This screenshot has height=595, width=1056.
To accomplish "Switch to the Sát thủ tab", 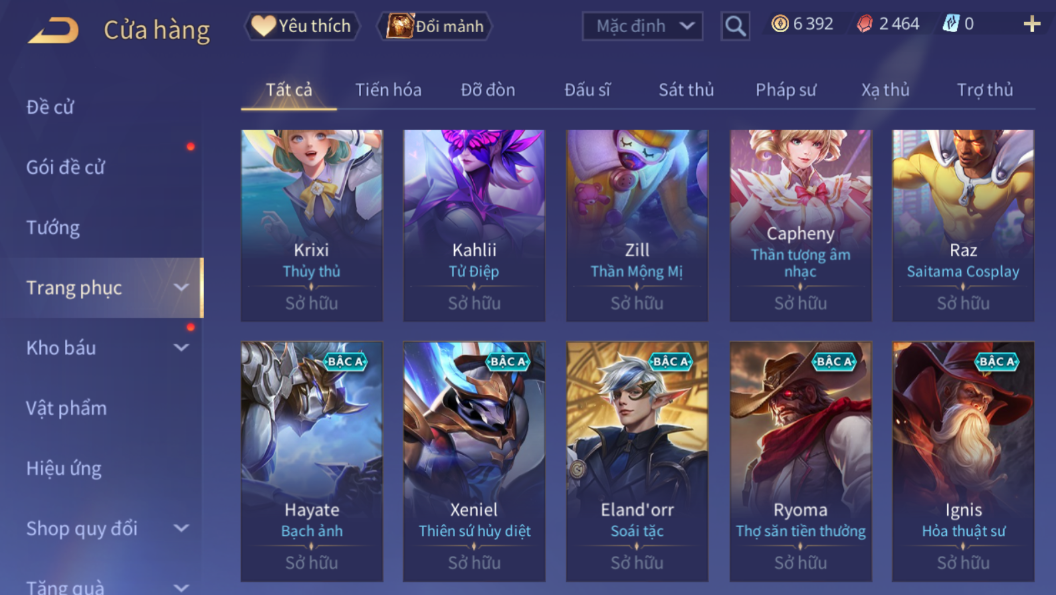I will 686,90.
